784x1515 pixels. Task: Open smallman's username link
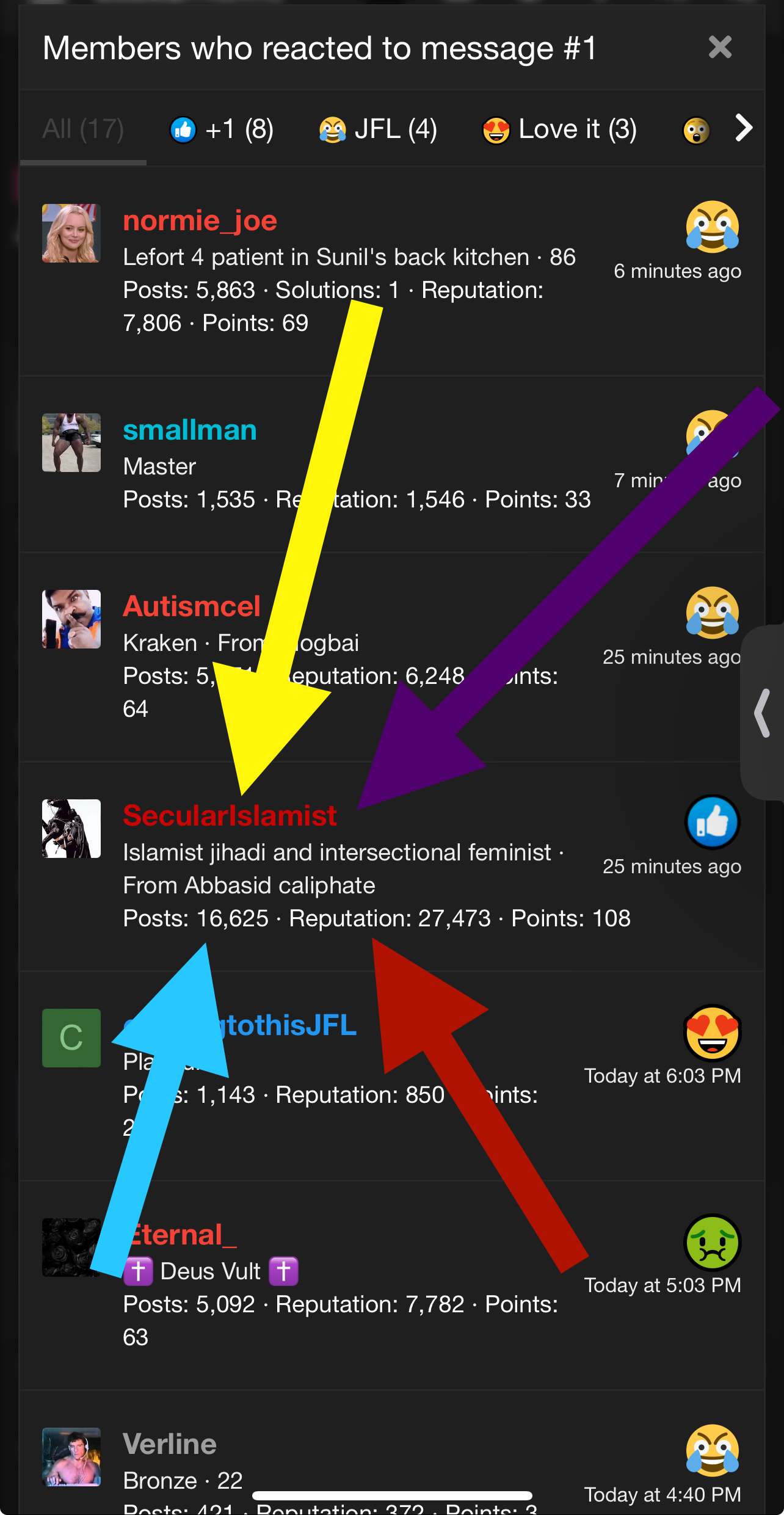[x=190, y=430]
